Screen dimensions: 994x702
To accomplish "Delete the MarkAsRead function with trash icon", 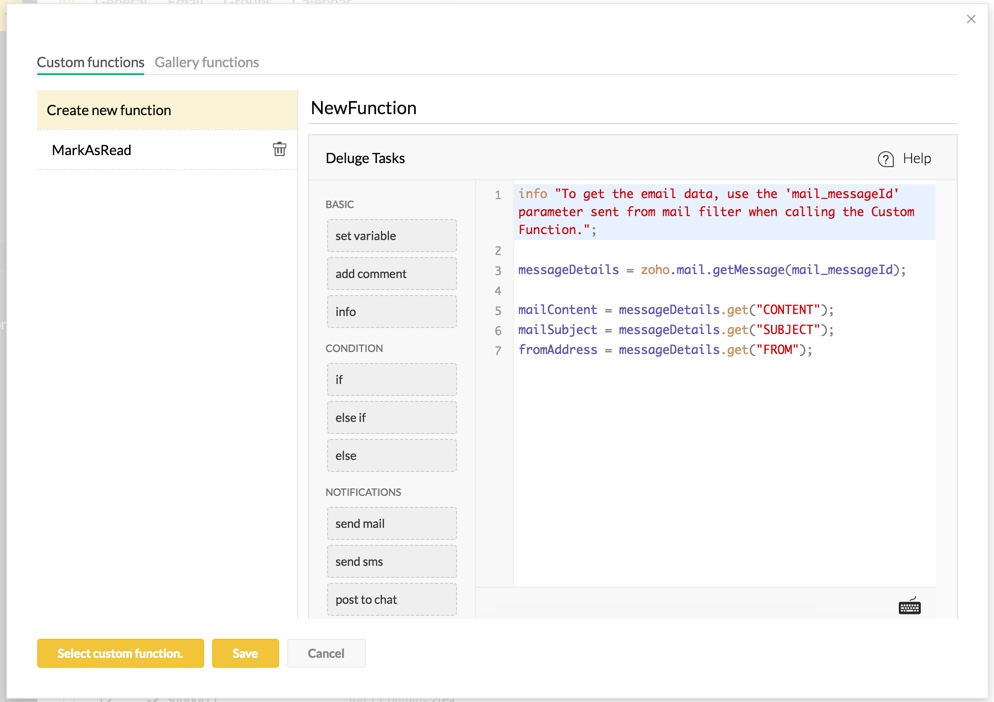I will pos(280,149).
